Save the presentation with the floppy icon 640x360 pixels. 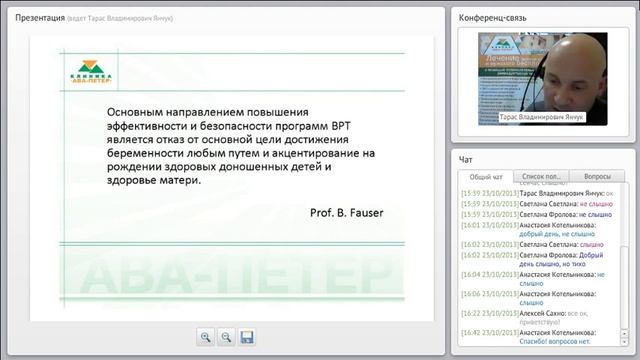click(247, 337)
